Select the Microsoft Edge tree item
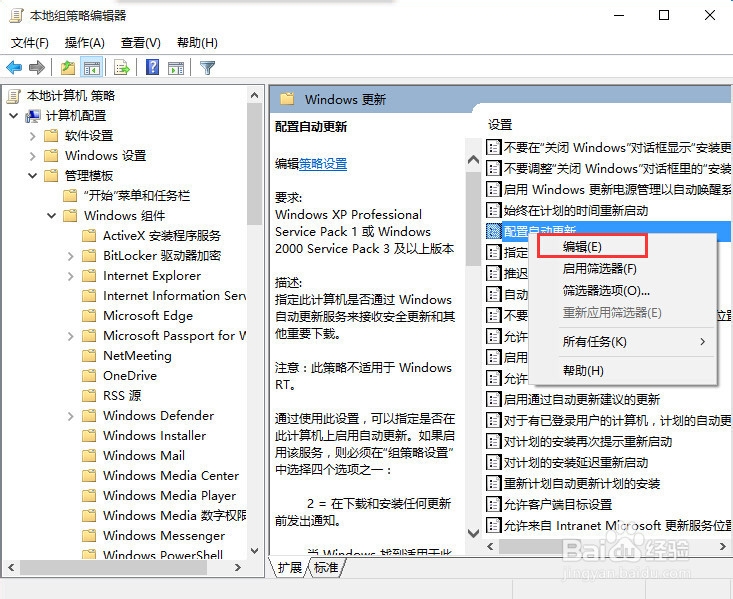The width and height of the screenshot is (733, 599). [x=148, y=316]
